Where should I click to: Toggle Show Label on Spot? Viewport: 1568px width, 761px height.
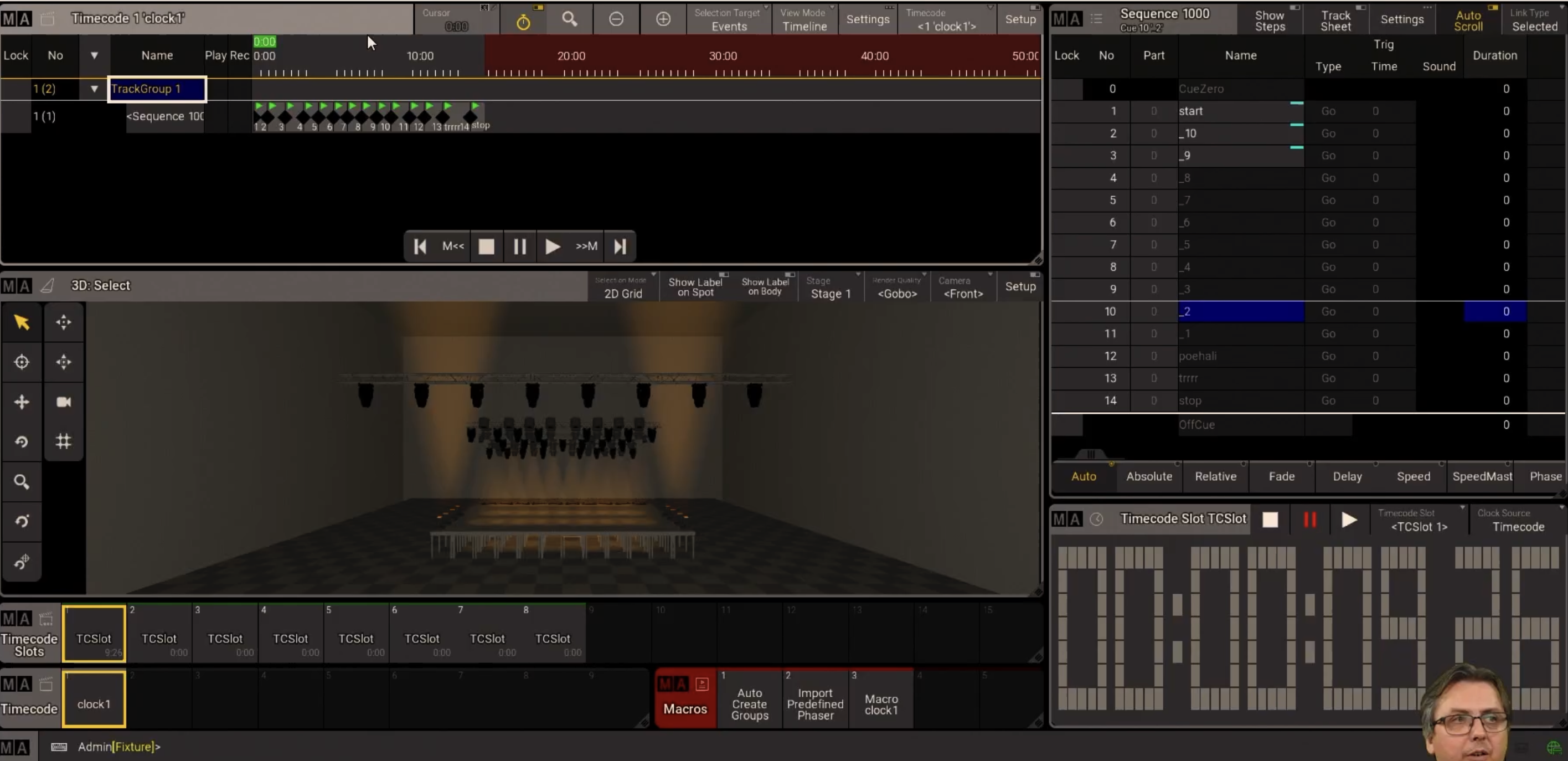pyautogui.click(x=695, y=287)
